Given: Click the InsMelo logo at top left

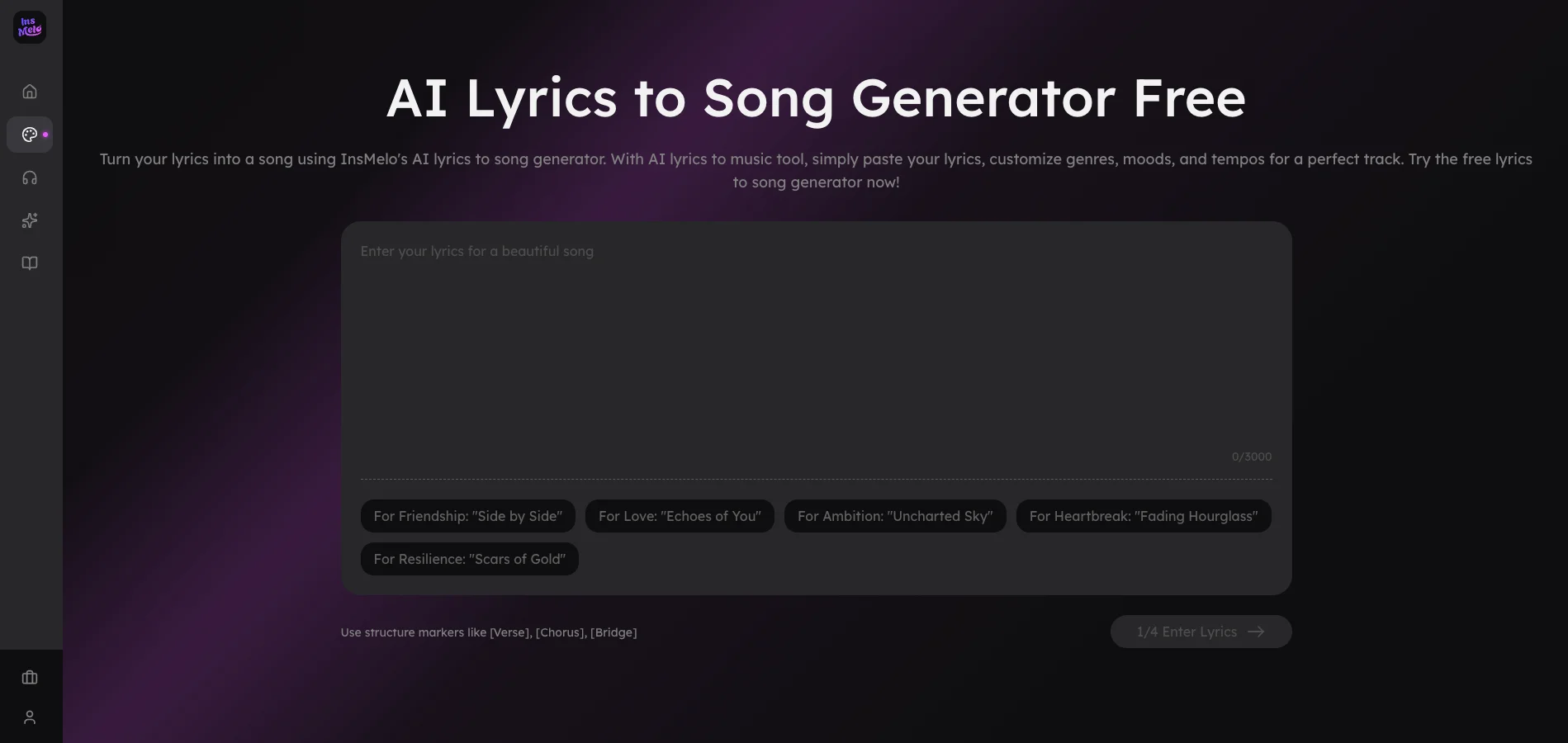Looking at the screenshot, I should coord(30,27).
